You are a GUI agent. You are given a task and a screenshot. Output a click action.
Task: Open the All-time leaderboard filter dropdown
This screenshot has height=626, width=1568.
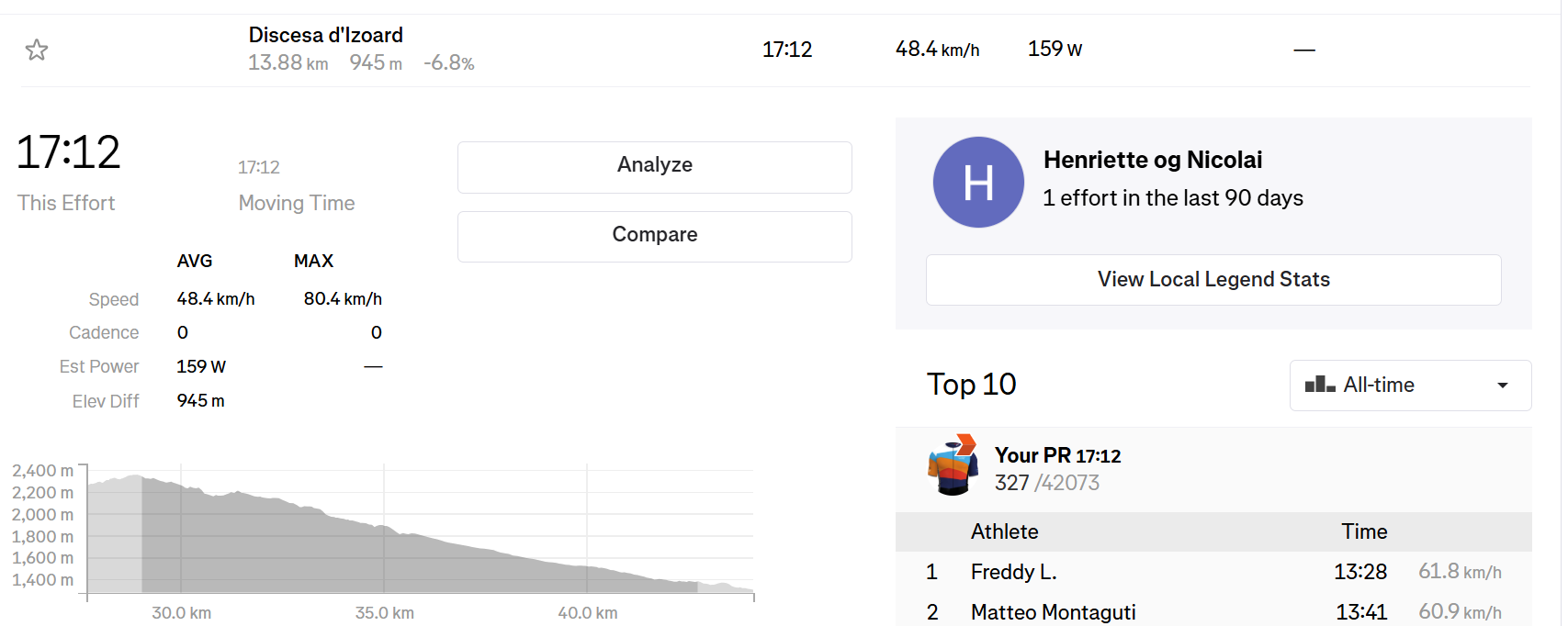coord(1409,386)
